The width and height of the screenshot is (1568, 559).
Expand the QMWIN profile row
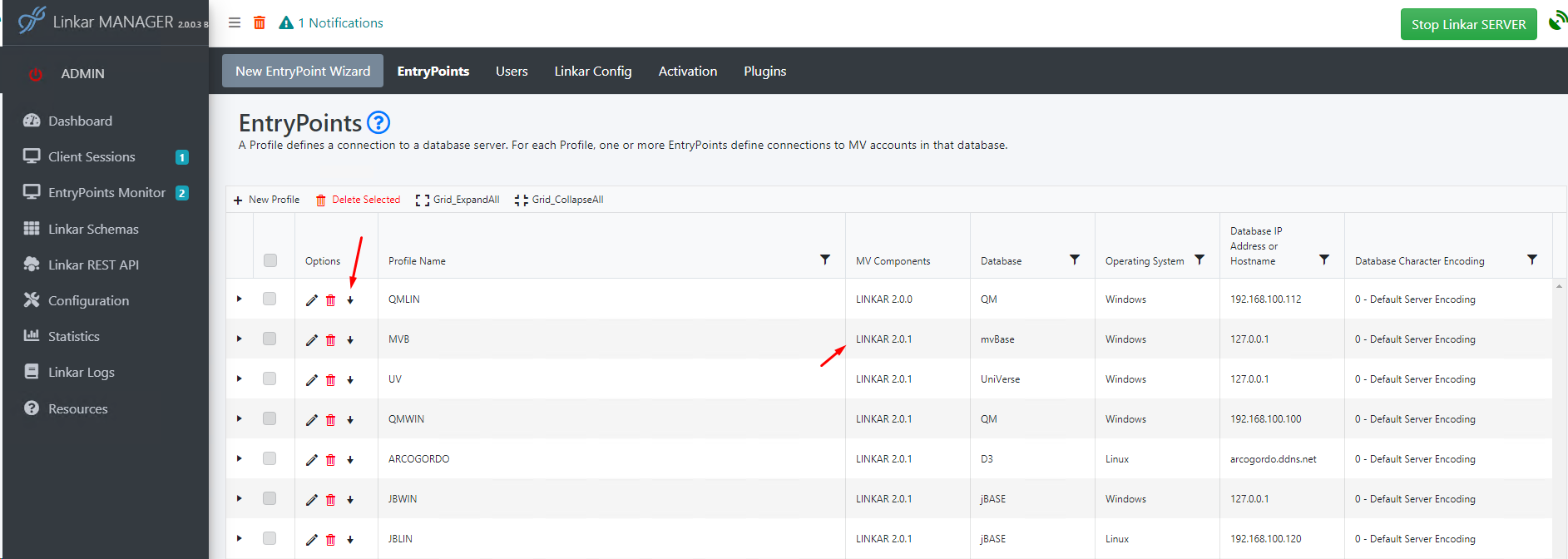click(240, 418)
